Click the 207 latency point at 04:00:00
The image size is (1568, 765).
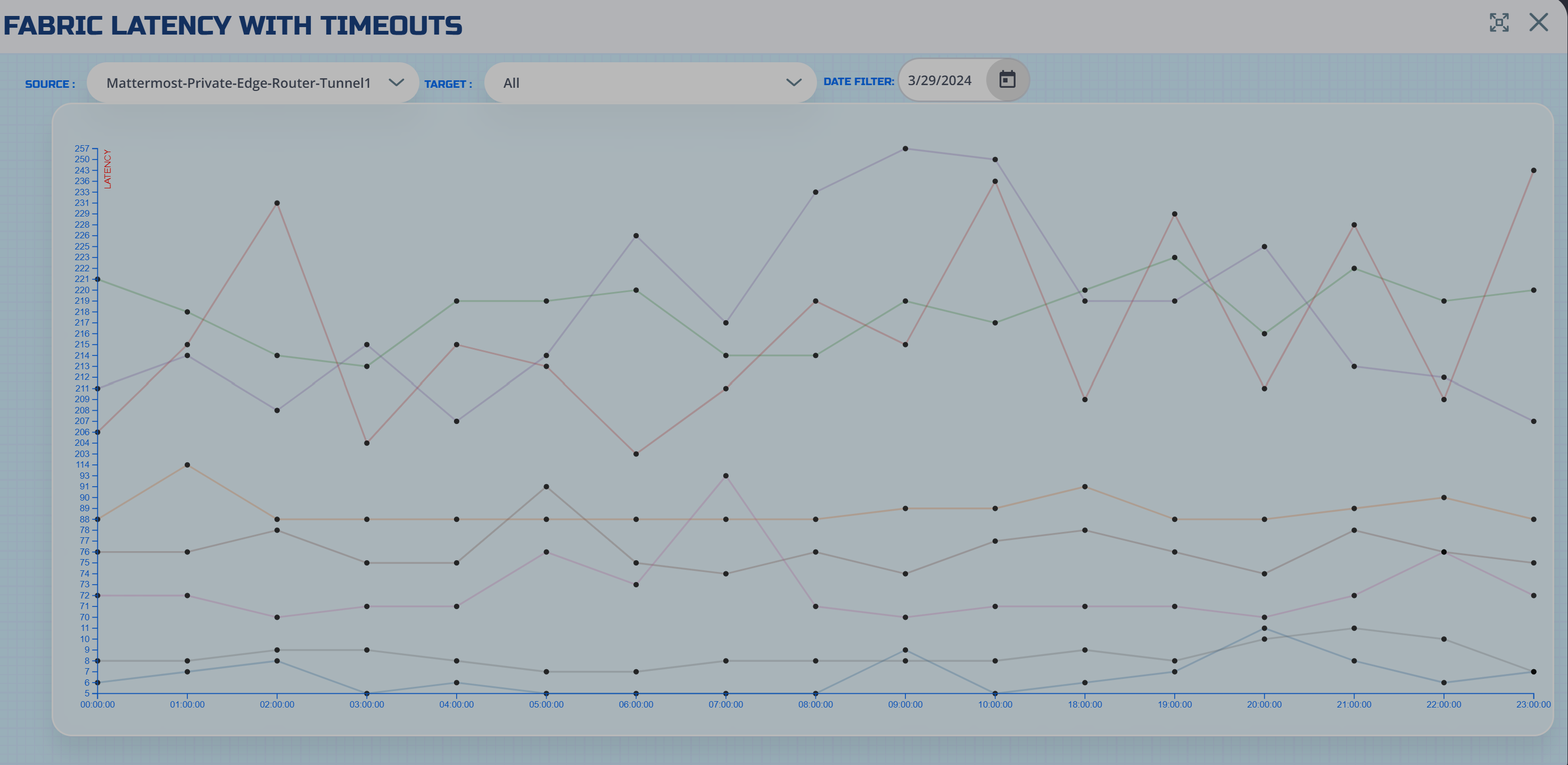tap(457, 421)
